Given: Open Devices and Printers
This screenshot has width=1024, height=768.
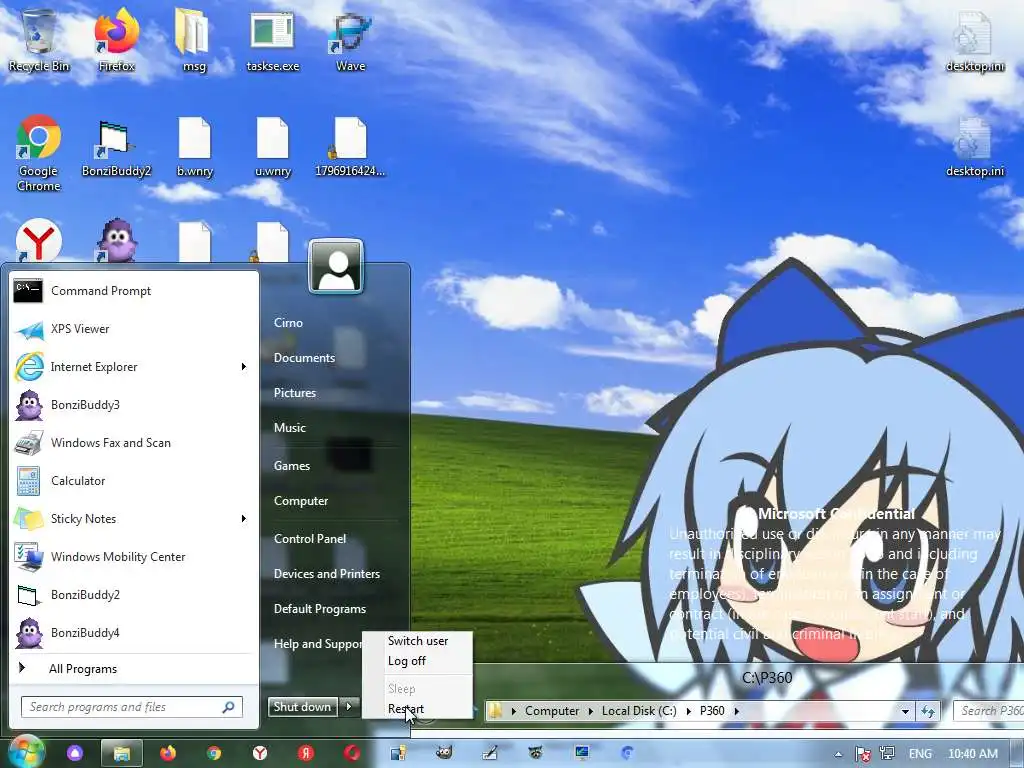Looking at the screenshot, I should (x=327, y=574).
